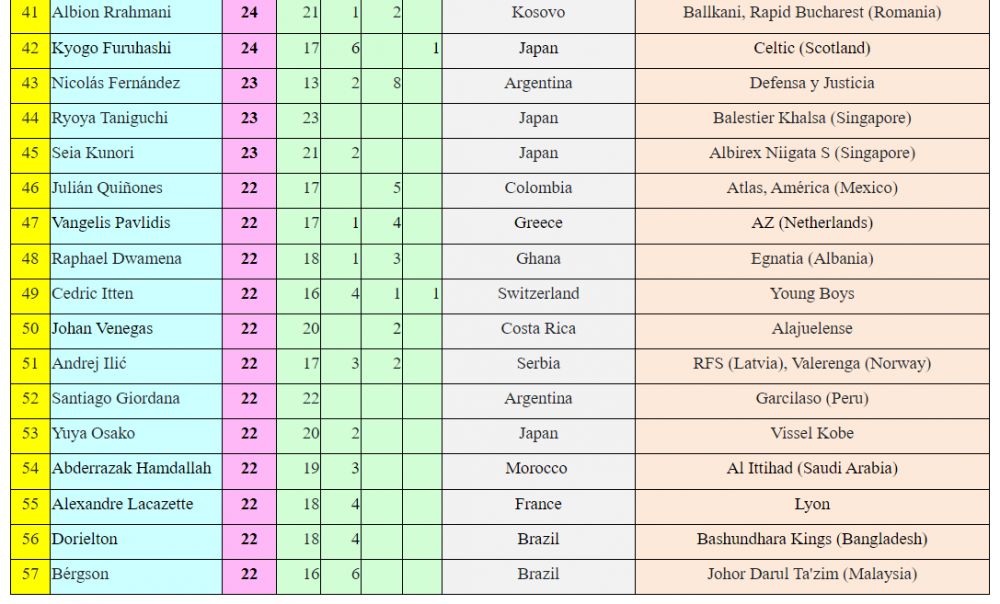The image size is (1000, 604).
Task: Select the Alajuelense club cell
Action: pyautogui.click(x=812, y=329)
